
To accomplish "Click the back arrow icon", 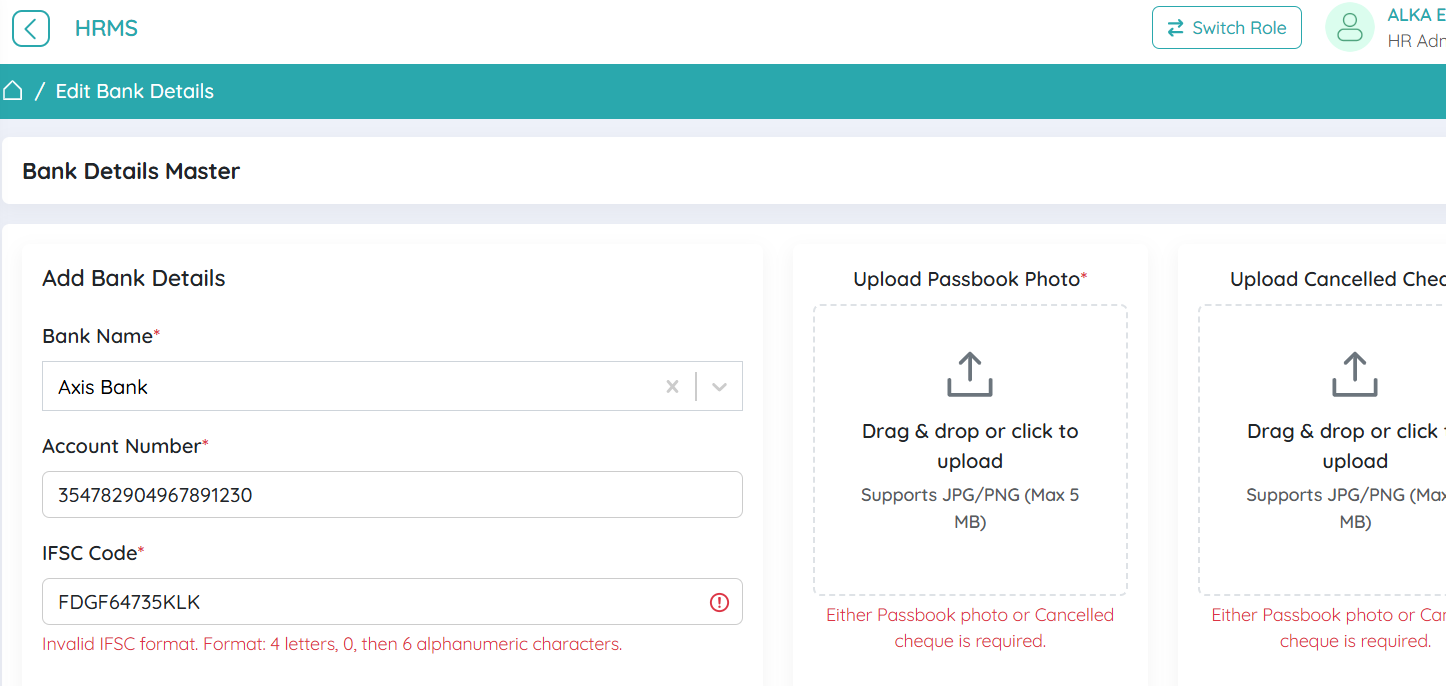I will [31, 28].
